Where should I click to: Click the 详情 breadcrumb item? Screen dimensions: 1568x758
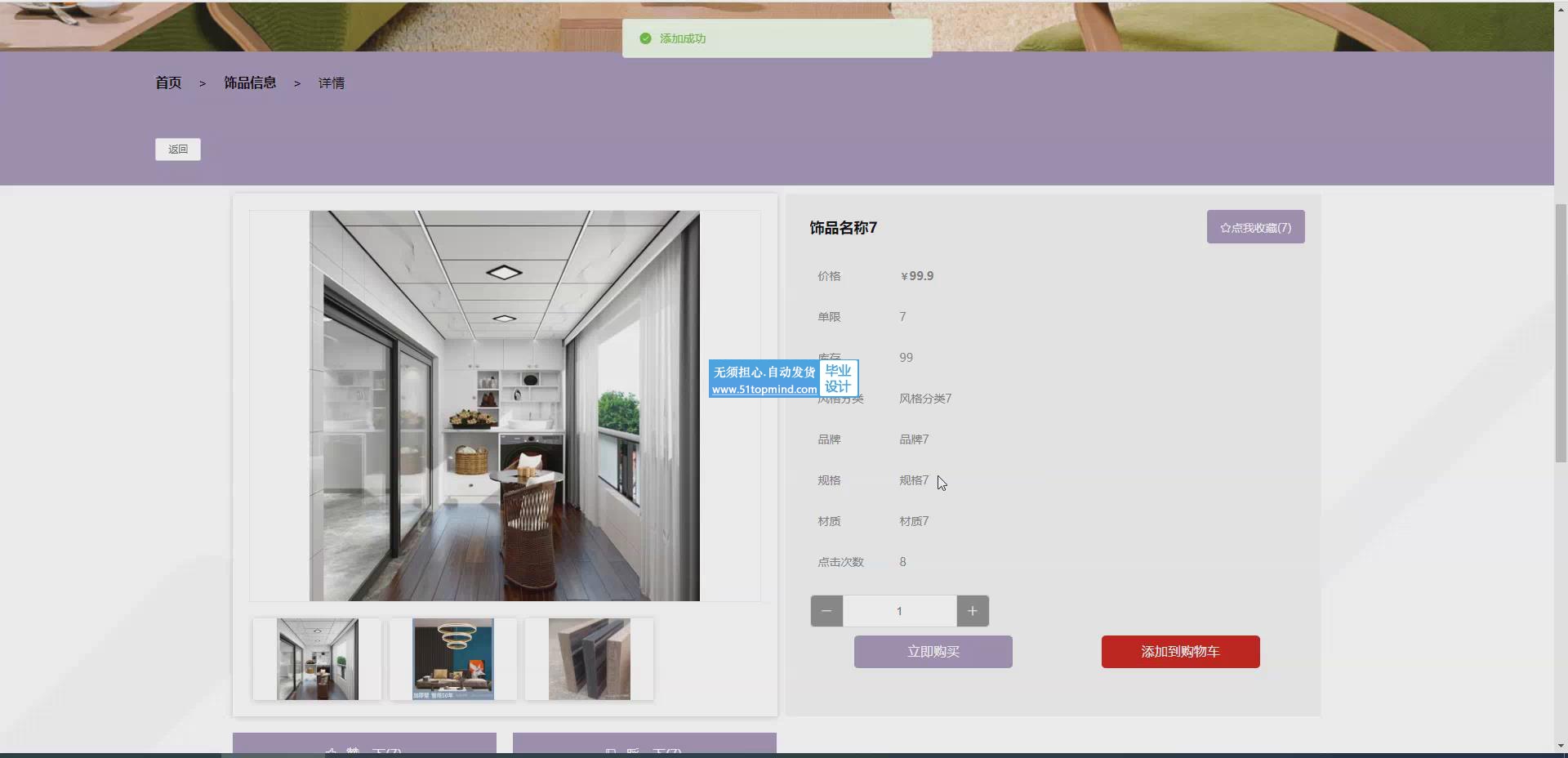point(332,83)
